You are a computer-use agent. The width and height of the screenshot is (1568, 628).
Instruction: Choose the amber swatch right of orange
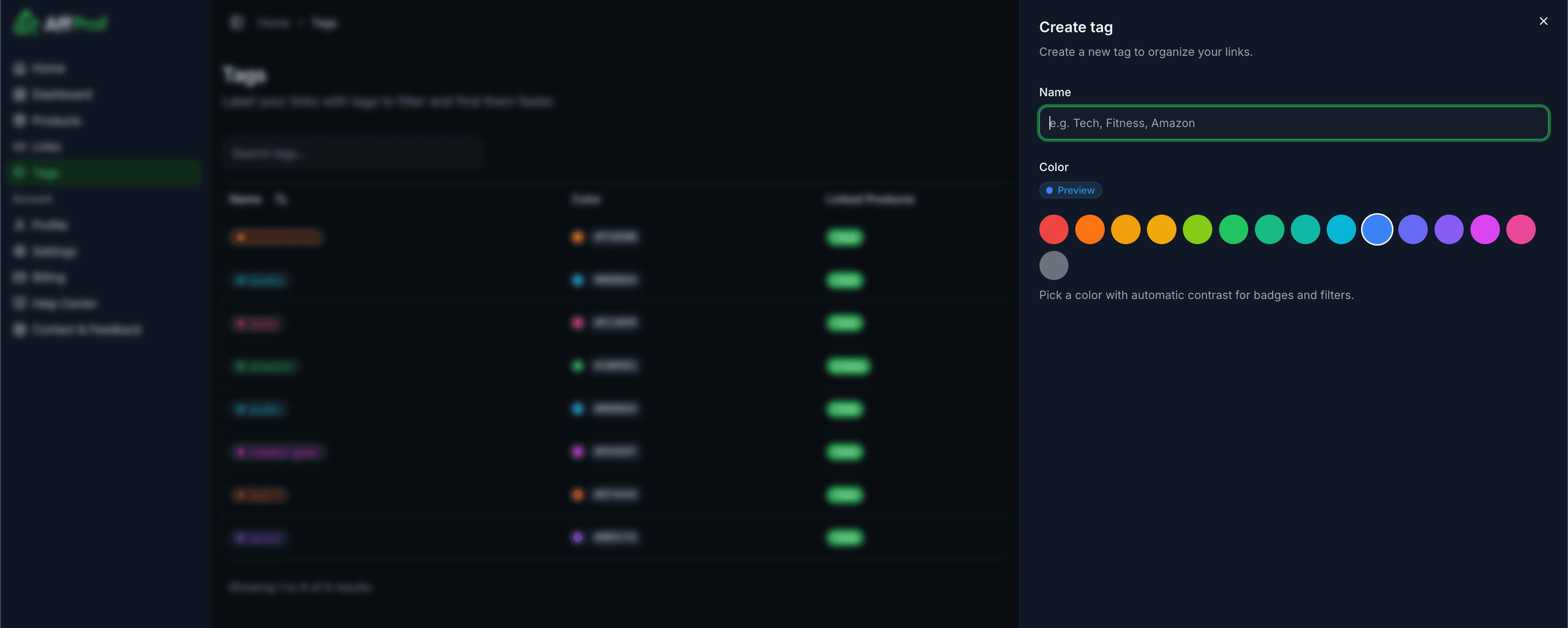pos(1126,230)
